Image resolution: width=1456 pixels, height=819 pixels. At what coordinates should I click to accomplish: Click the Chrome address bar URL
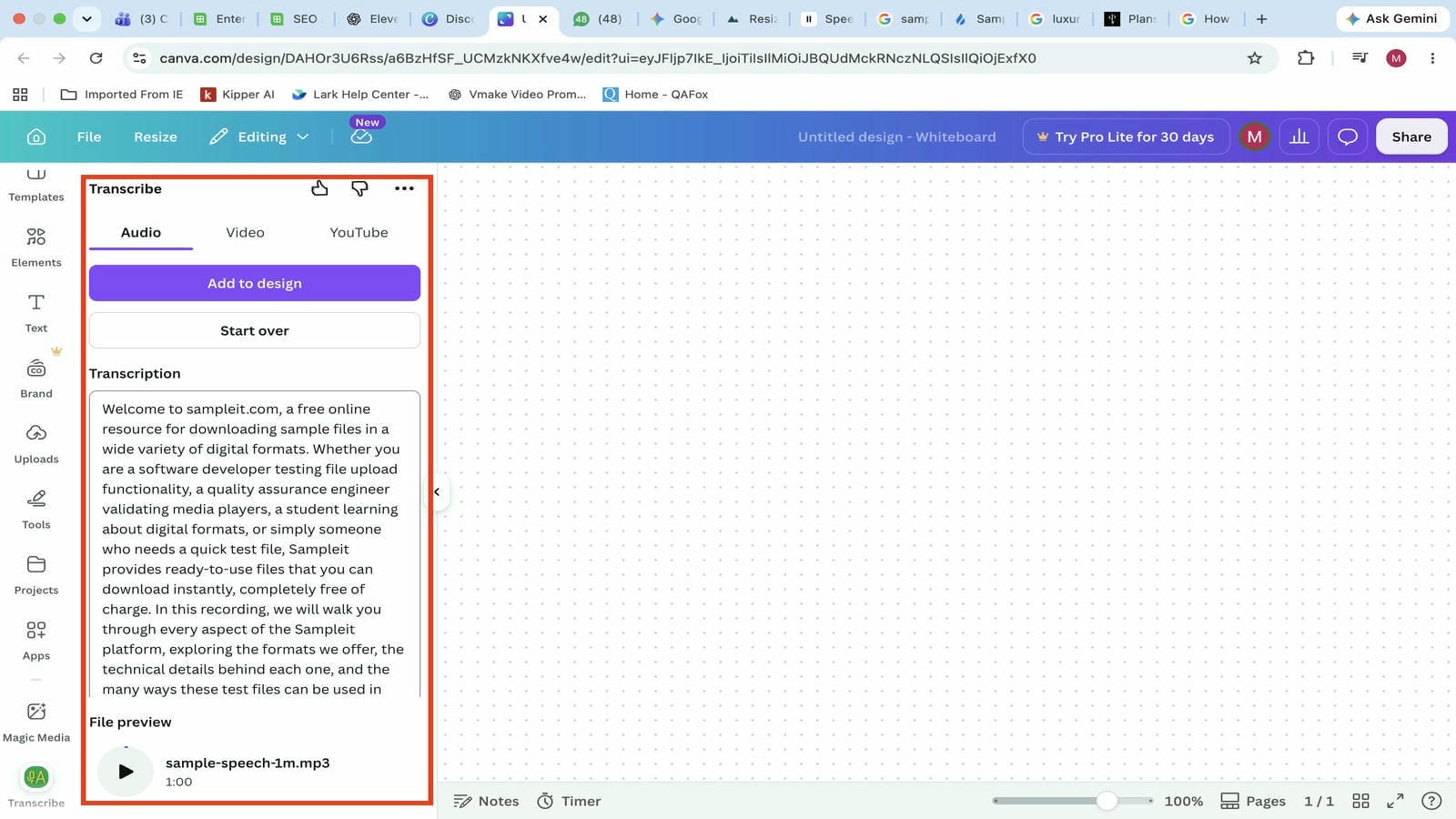(x=597, y=58)
